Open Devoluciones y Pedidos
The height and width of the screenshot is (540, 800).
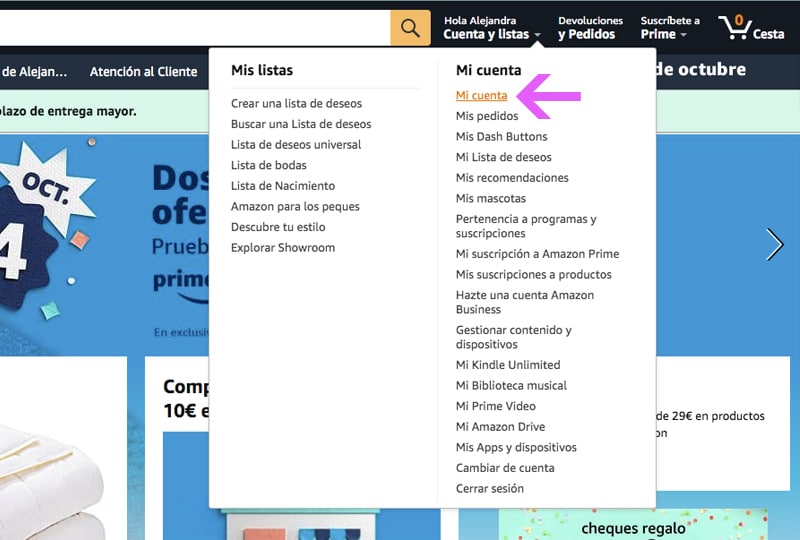tap(590, 28)
